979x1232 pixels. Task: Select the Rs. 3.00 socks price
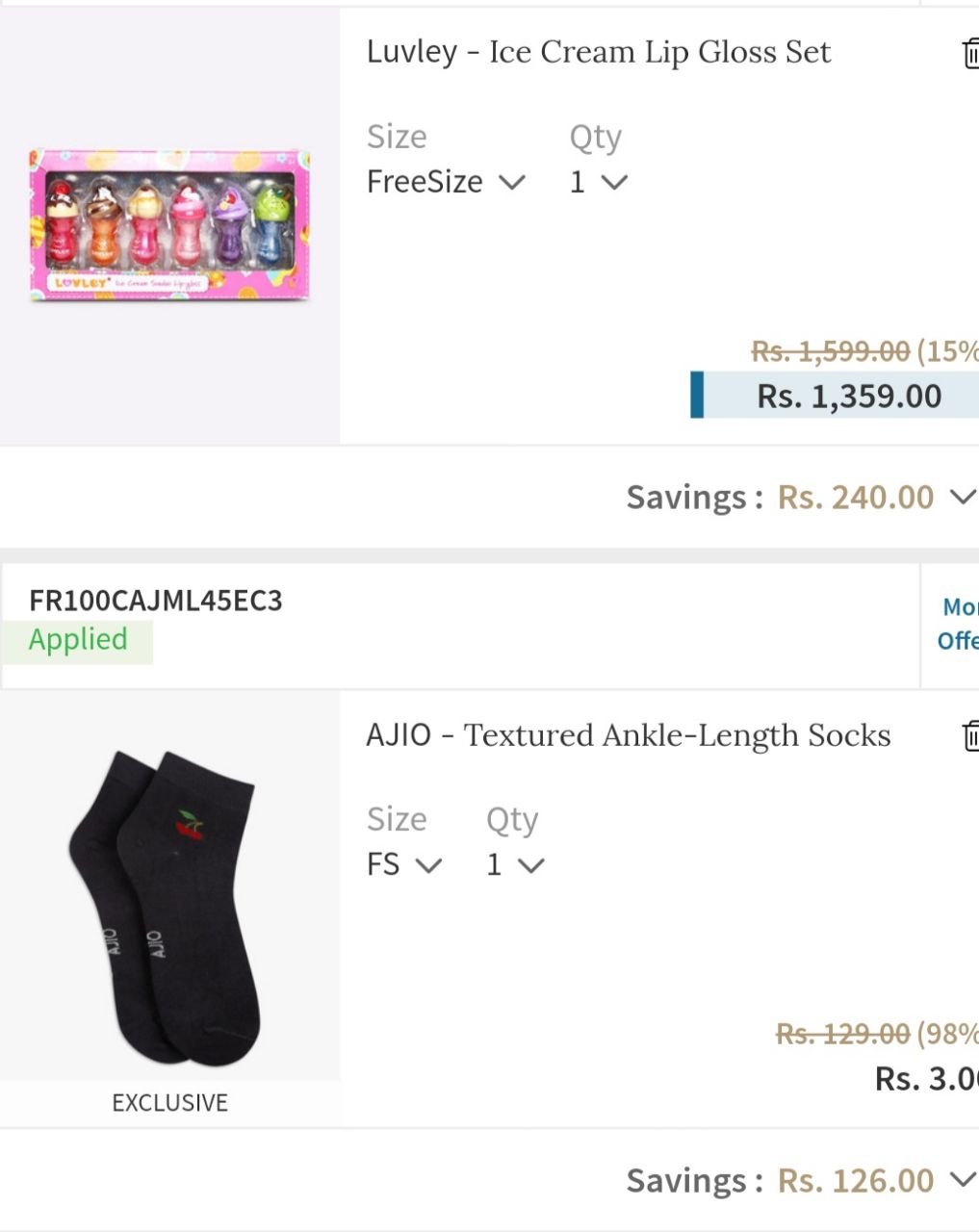[926, 1079]
